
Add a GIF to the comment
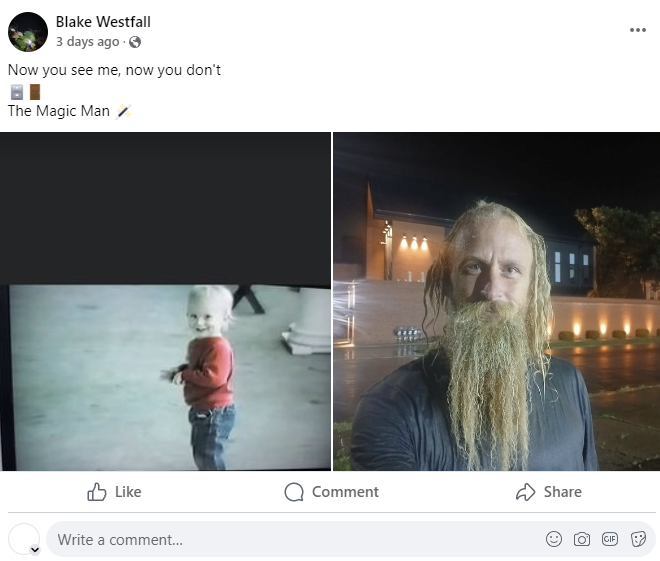coord(609,539)
